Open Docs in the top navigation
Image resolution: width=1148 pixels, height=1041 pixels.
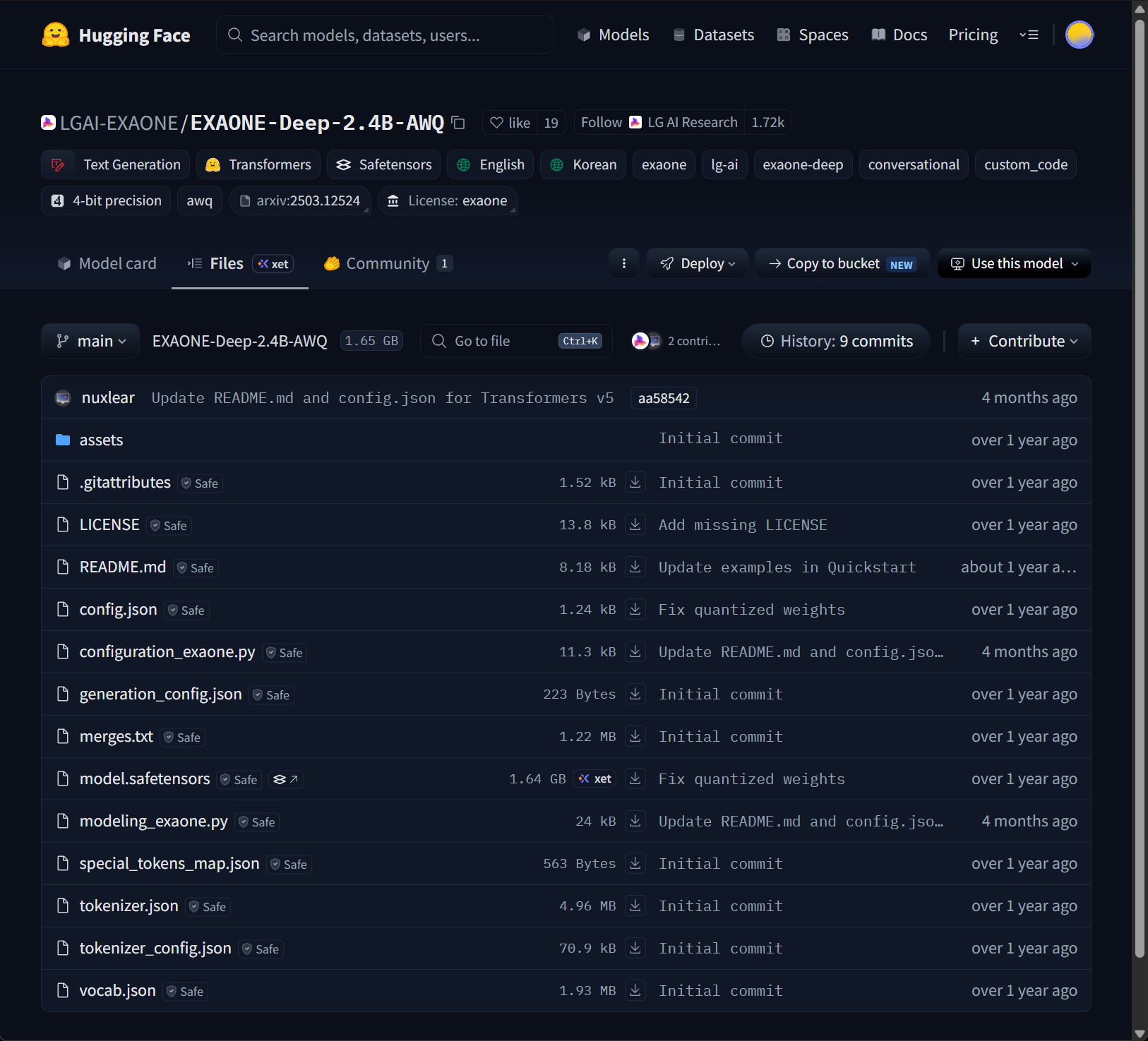point(899,35)
